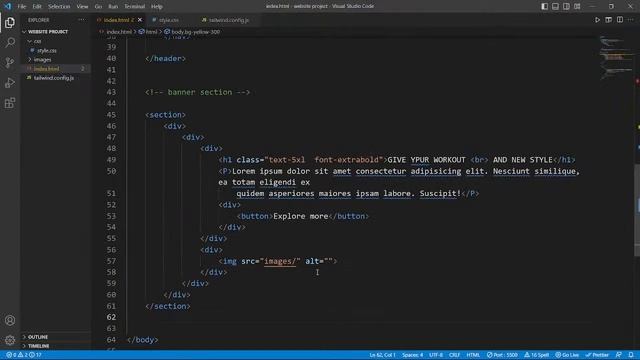The height and width of the screenshot is (360, 640).
Task: Click CRLF end of line setting
Action: (454, 355)
